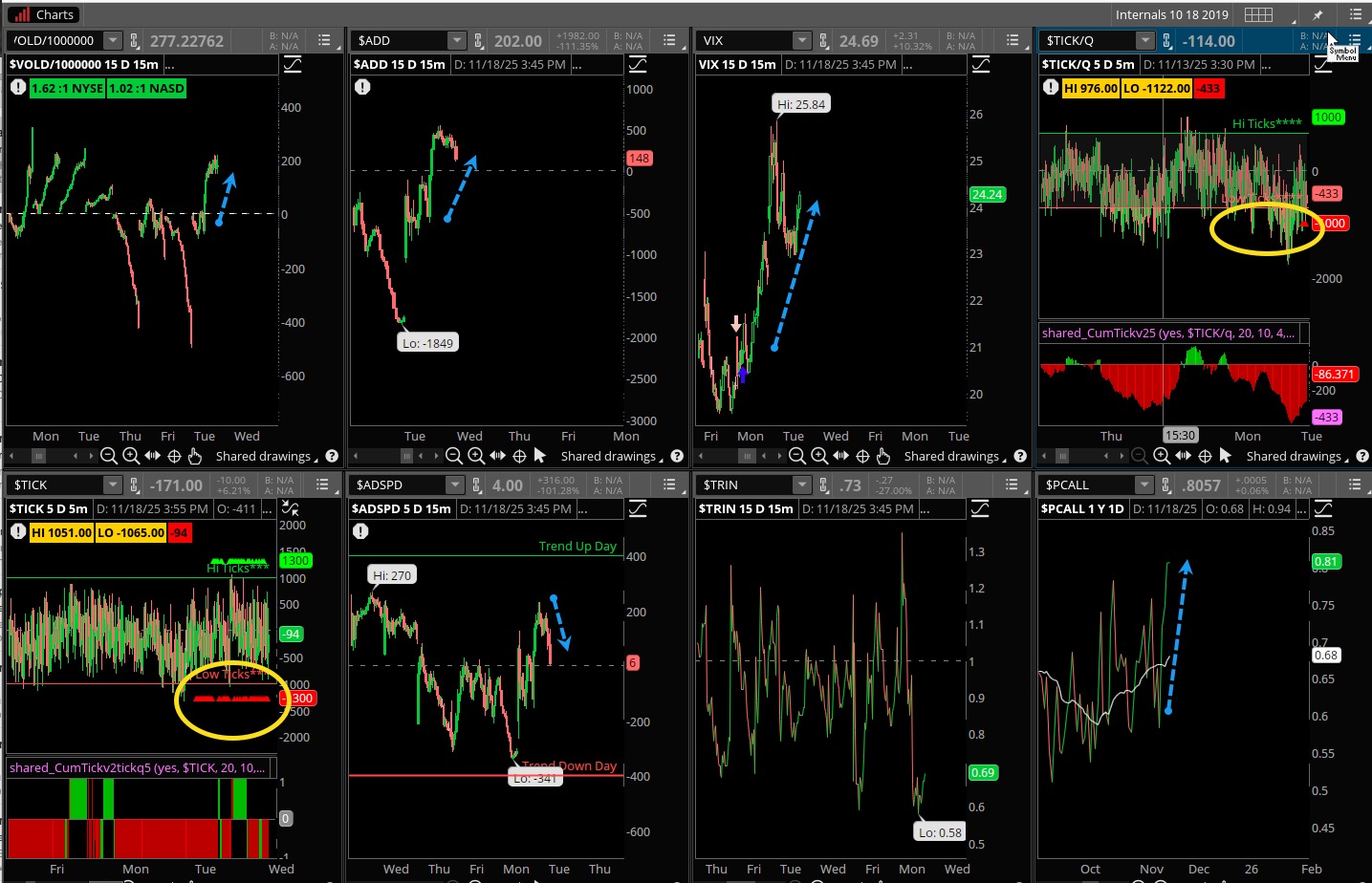
Task: Click the Internals 10 18 2019 grid name
Action: click(x=1171, y=14)
